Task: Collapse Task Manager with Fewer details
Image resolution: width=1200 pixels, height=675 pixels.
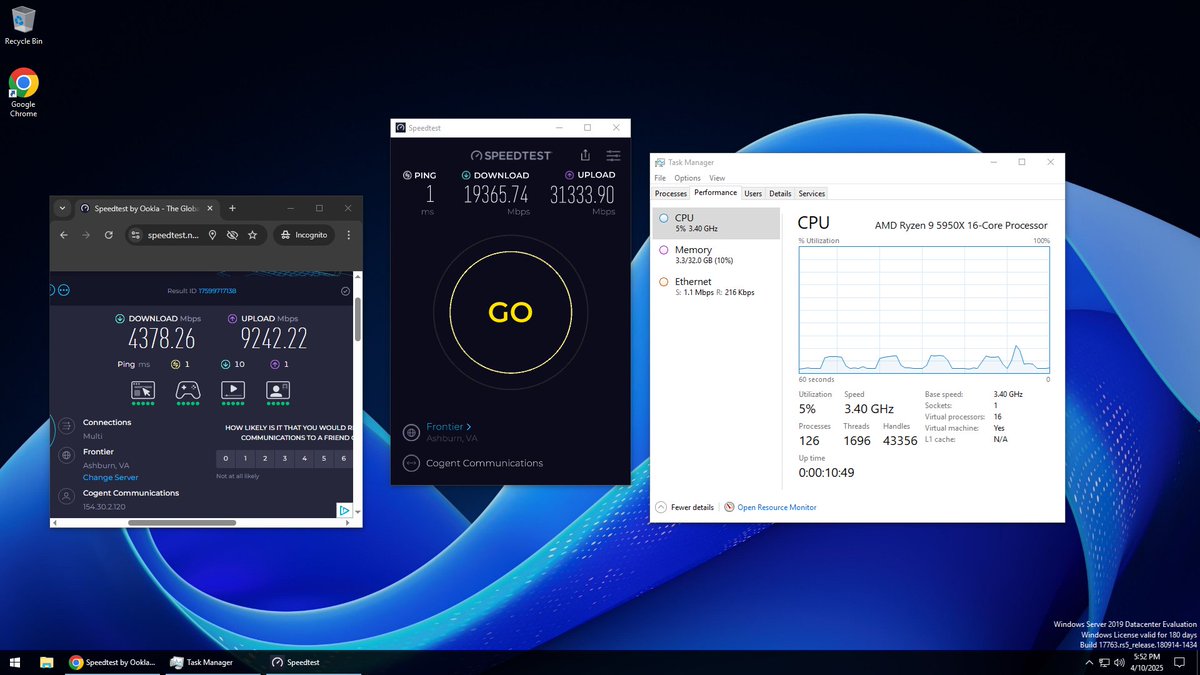Action: click(x=685, y=507)
